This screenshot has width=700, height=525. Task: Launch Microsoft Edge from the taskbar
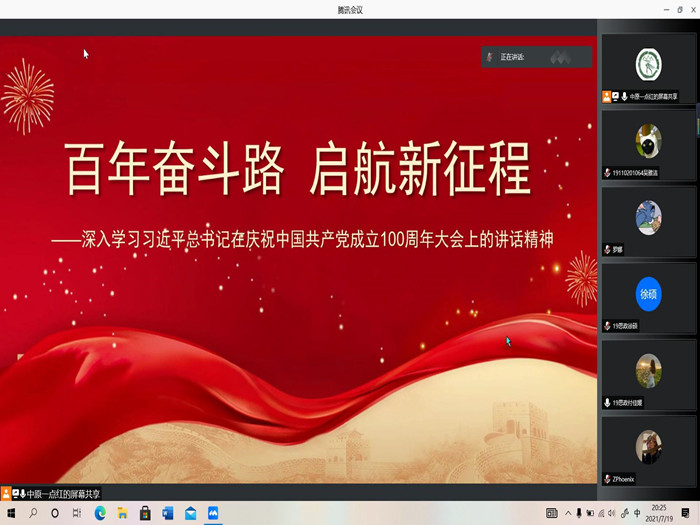click(100, 513)
